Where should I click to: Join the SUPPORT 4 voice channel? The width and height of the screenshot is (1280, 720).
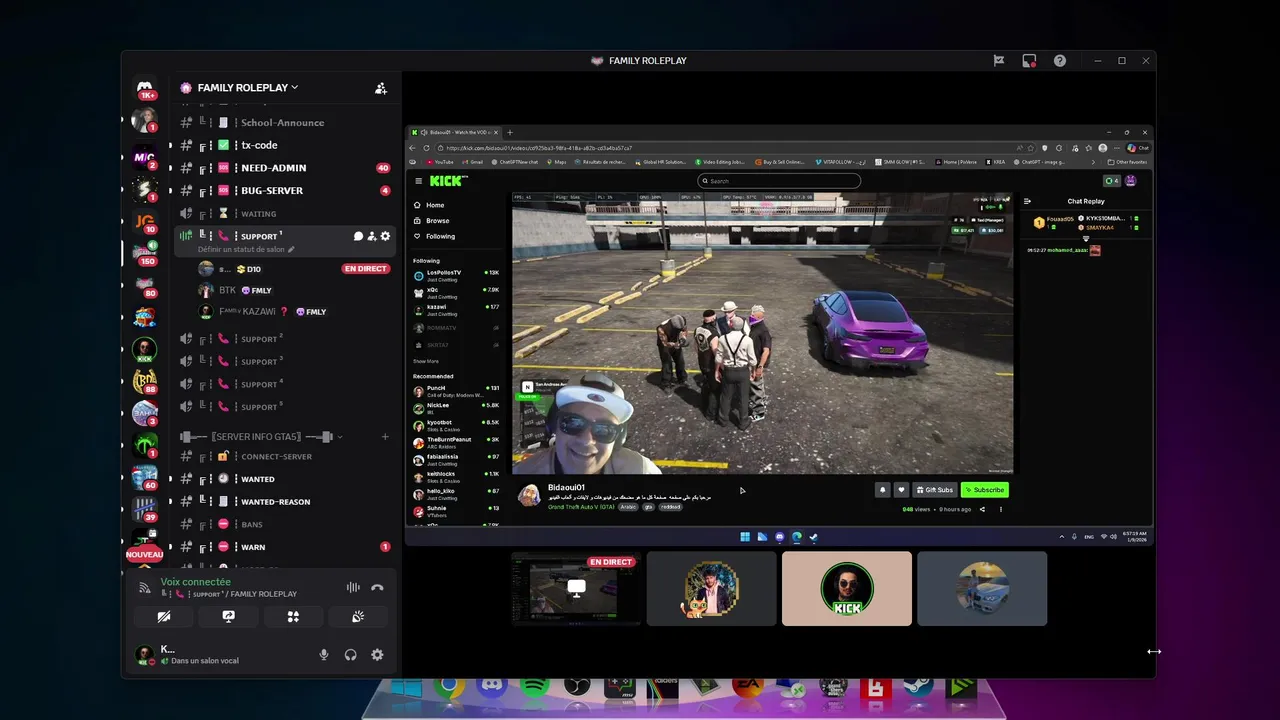point(284,384)
